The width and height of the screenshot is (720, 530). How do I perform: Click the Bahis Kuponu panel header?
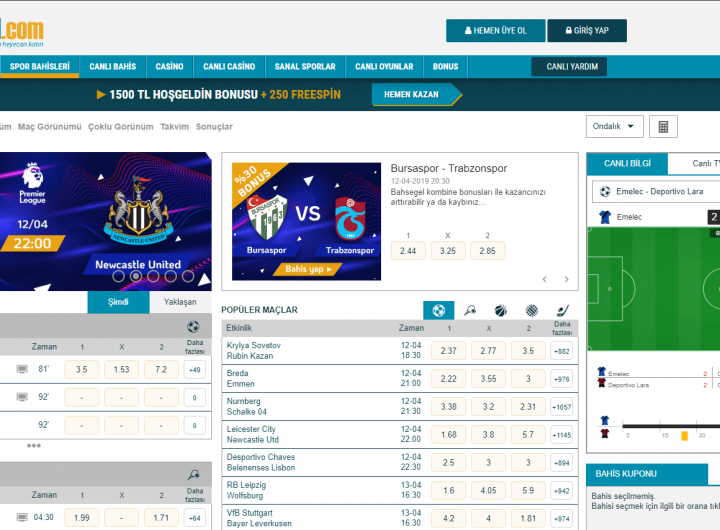[x=647, y=474]
